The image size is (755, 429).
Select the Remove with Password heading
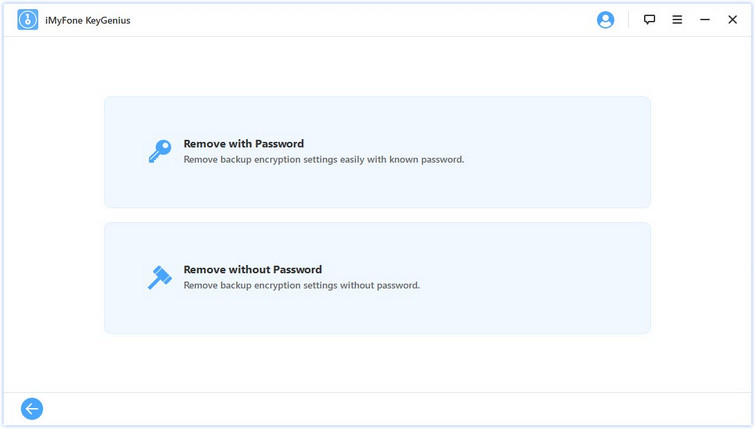point(244,143)
